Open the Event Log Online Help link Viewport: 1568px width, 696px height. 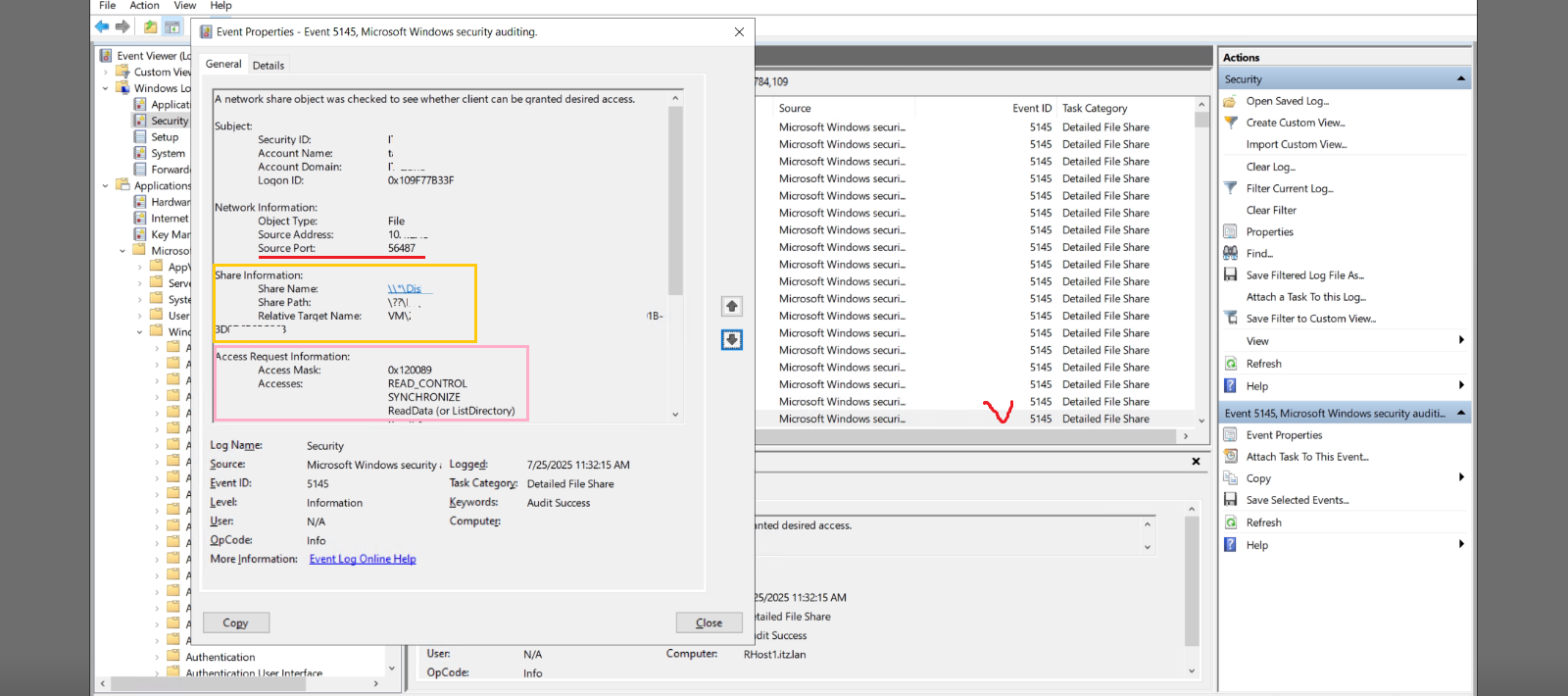click(363, 559)
